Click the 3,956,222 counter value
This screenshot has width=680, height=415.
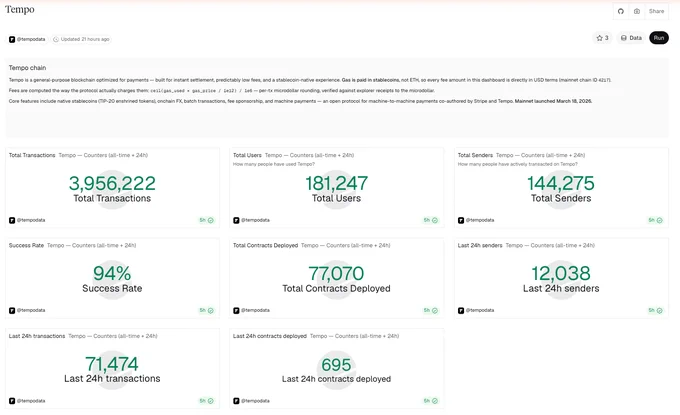click(x=112, y=183)
